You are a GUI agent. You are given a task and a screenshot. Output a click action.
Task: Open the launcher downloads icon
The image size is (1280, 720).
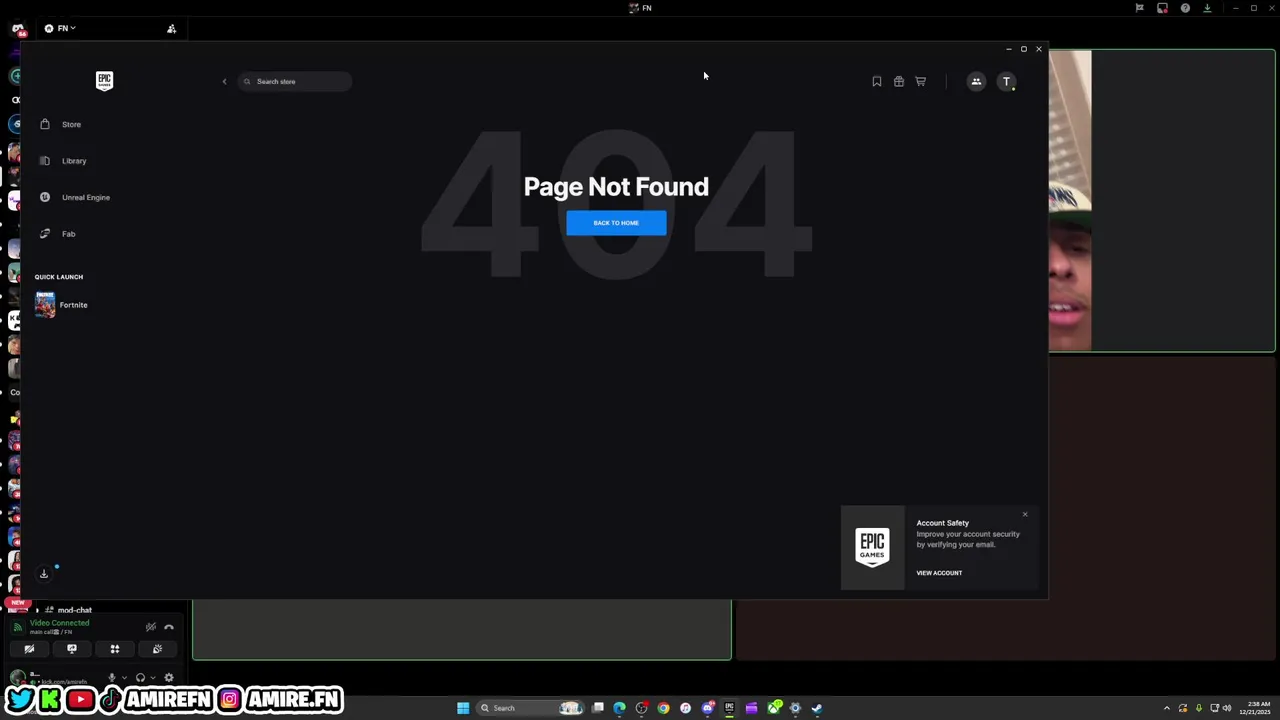[44, 574]
